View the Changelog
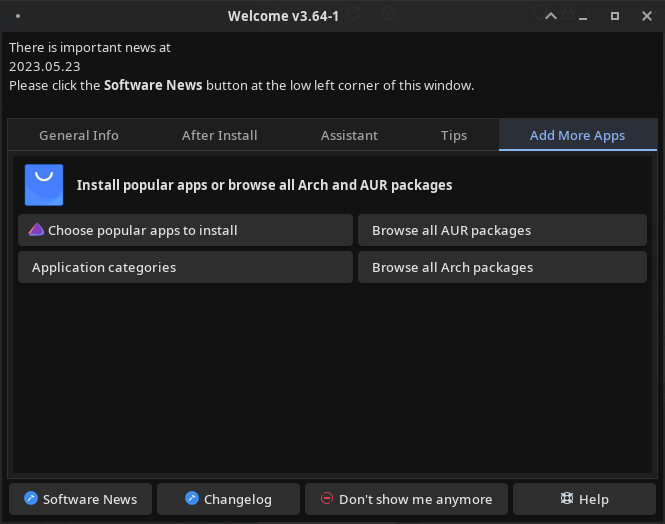The image size is (665, 524). pos(229,499)
